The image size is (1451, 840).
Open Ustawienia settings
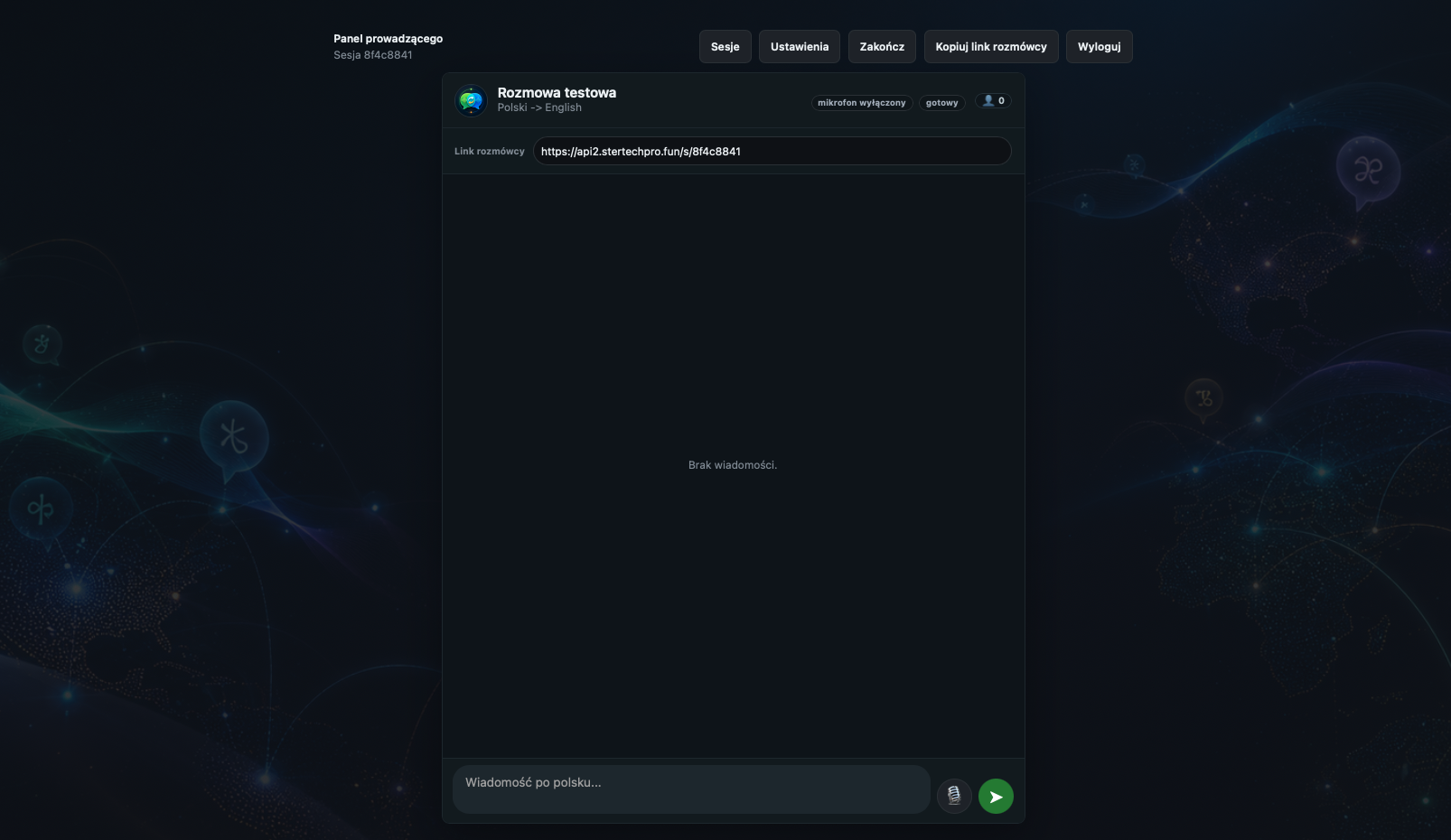point(800,47)
